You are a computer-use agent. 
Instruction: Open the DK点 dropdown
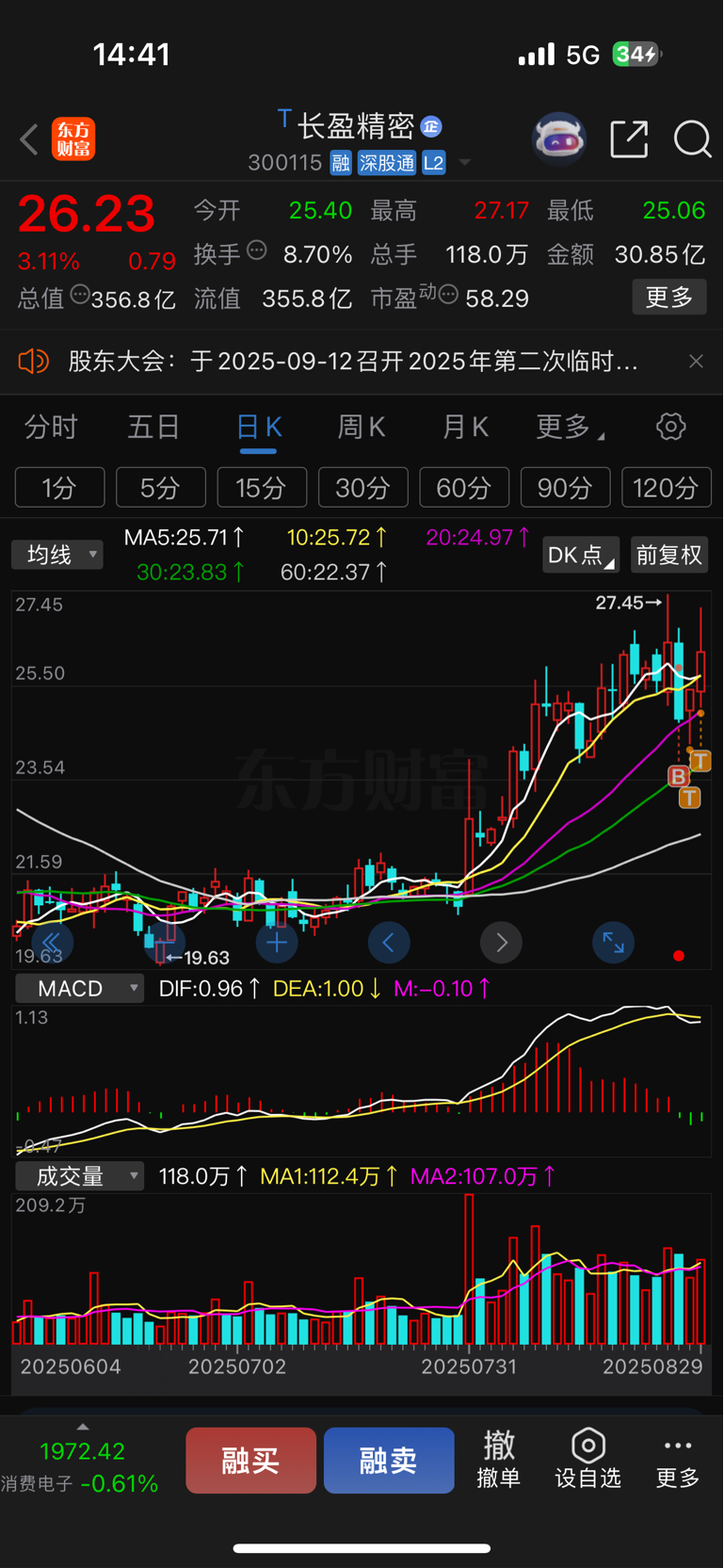581,555
